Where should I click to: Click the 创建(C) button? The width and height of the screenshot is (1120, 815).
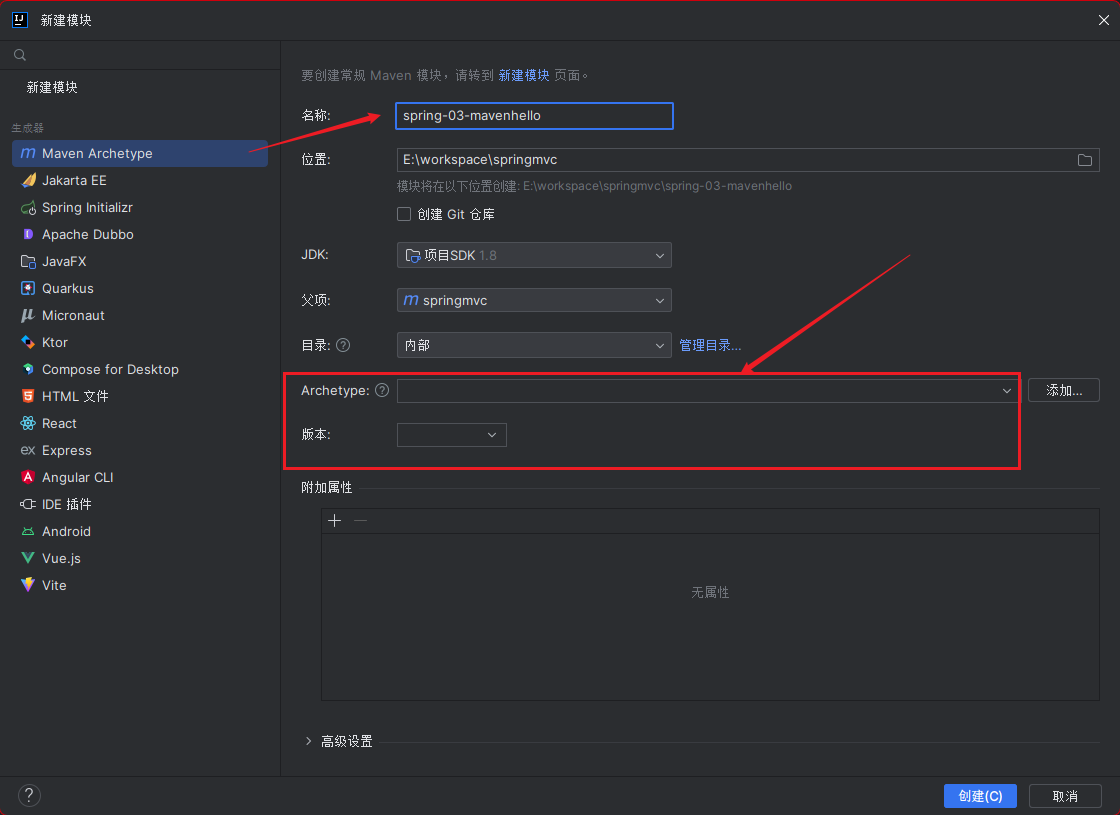[980, 796]
